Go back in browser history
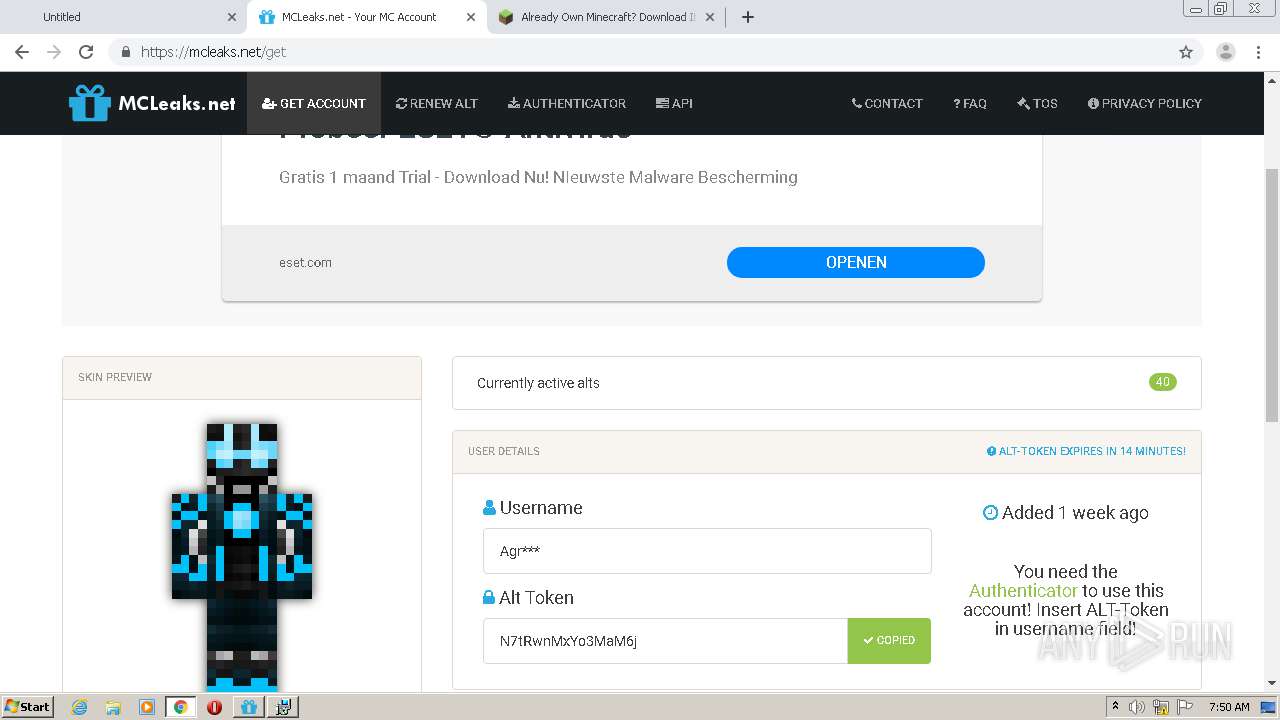The image size is (1280, 720). pyautogui.click(x=22, y=52)
